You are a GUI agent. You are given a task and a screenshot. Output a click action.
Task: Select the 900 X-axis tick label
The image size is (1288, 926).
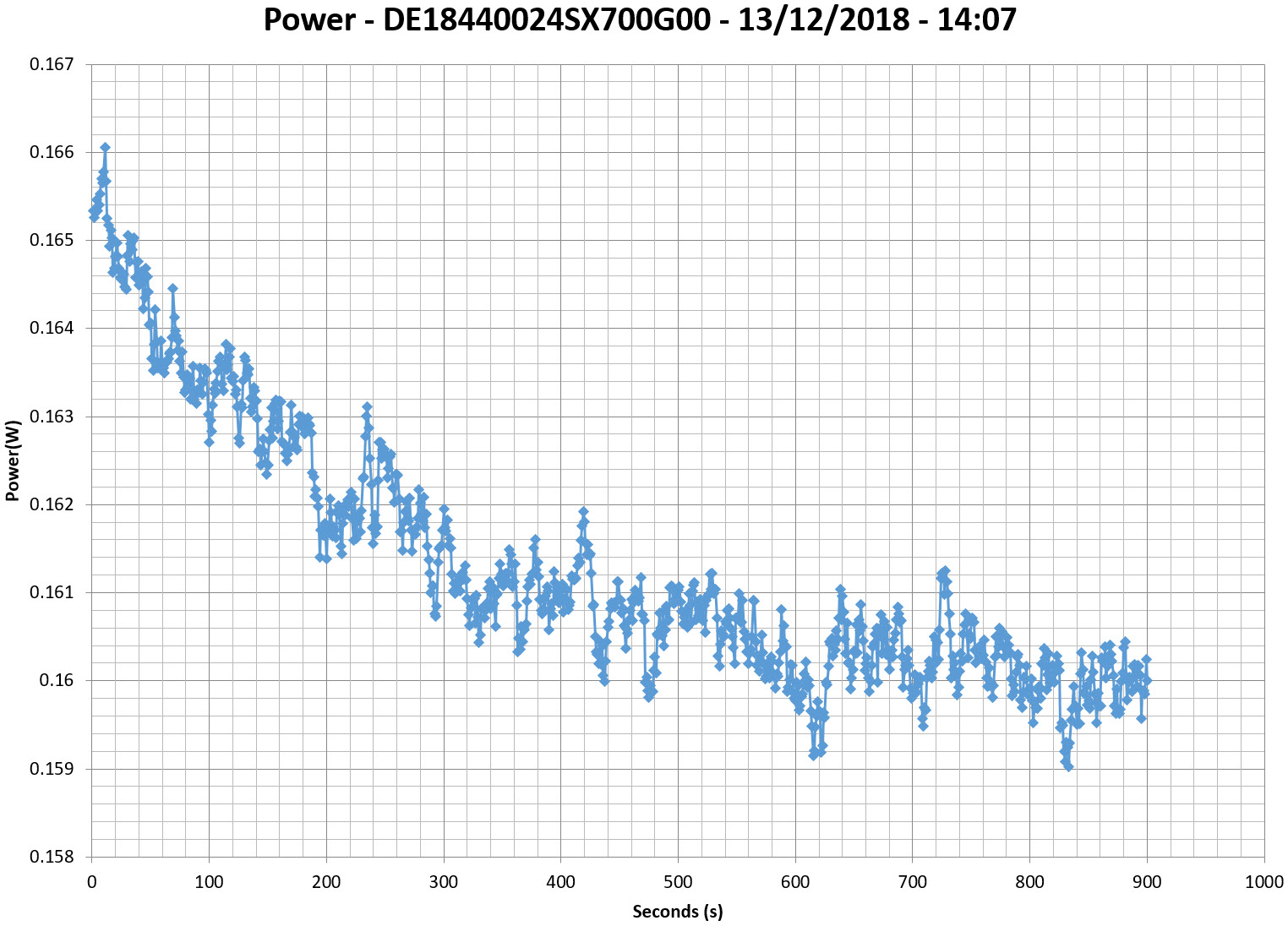click(x=1147, y=883)
